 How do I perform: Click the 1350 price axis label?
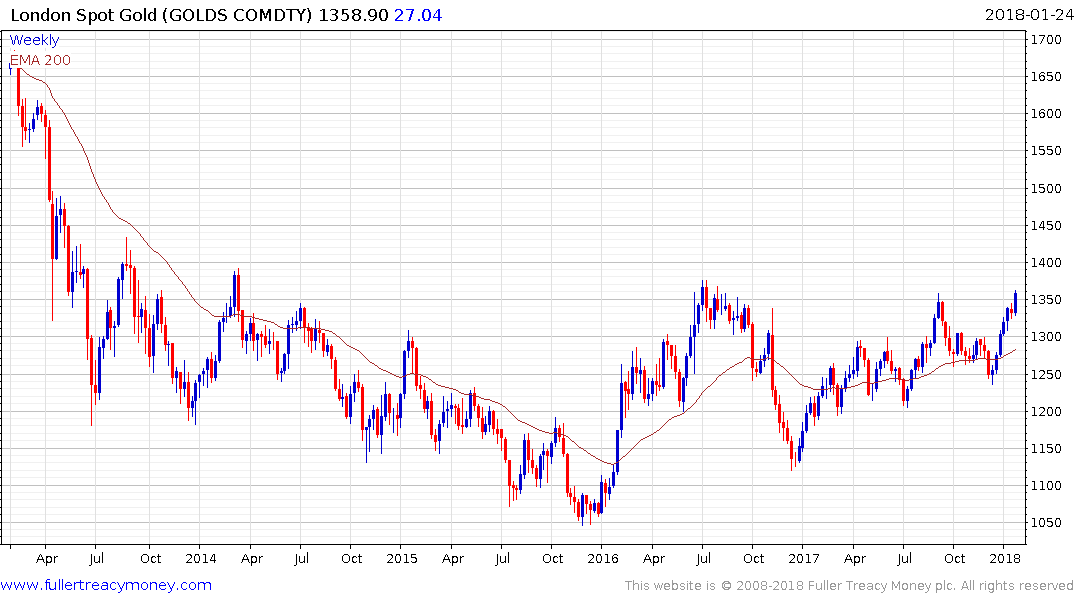coord(1046,300)
